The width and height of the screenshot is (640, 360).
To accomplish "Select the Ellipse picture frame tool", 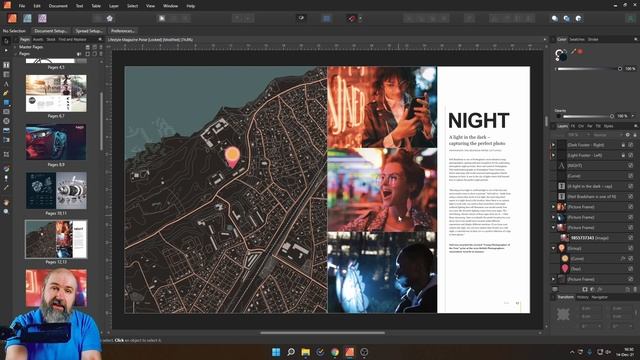I will point(6,121).
